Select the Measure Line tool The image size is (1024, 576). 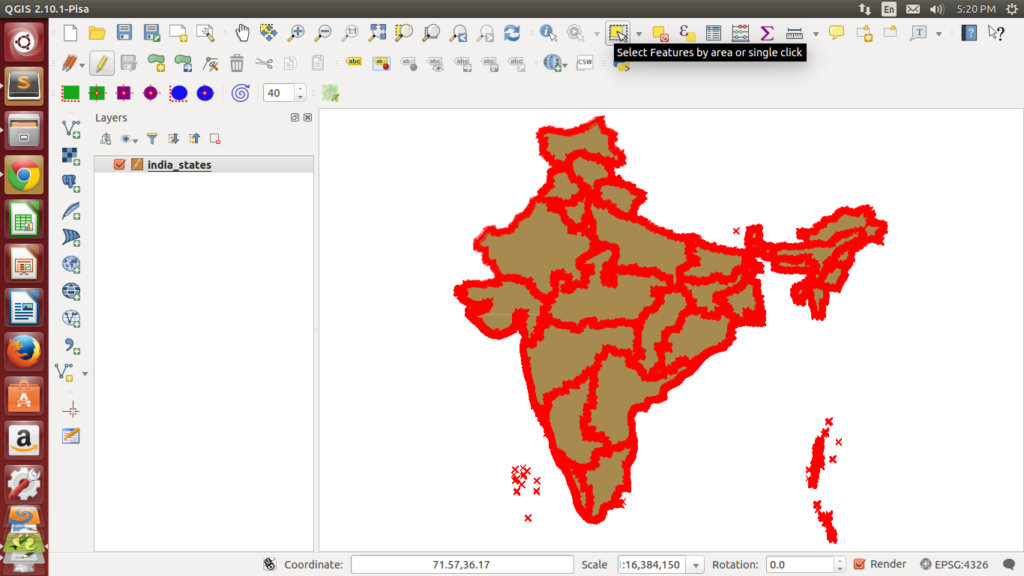[792, 32]
